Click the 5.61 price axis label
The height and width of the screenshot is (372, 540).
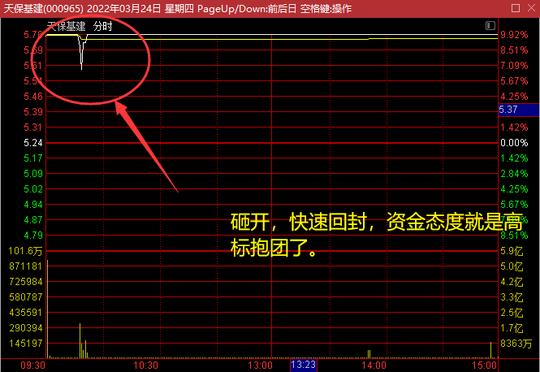click(x=33, y=65)
